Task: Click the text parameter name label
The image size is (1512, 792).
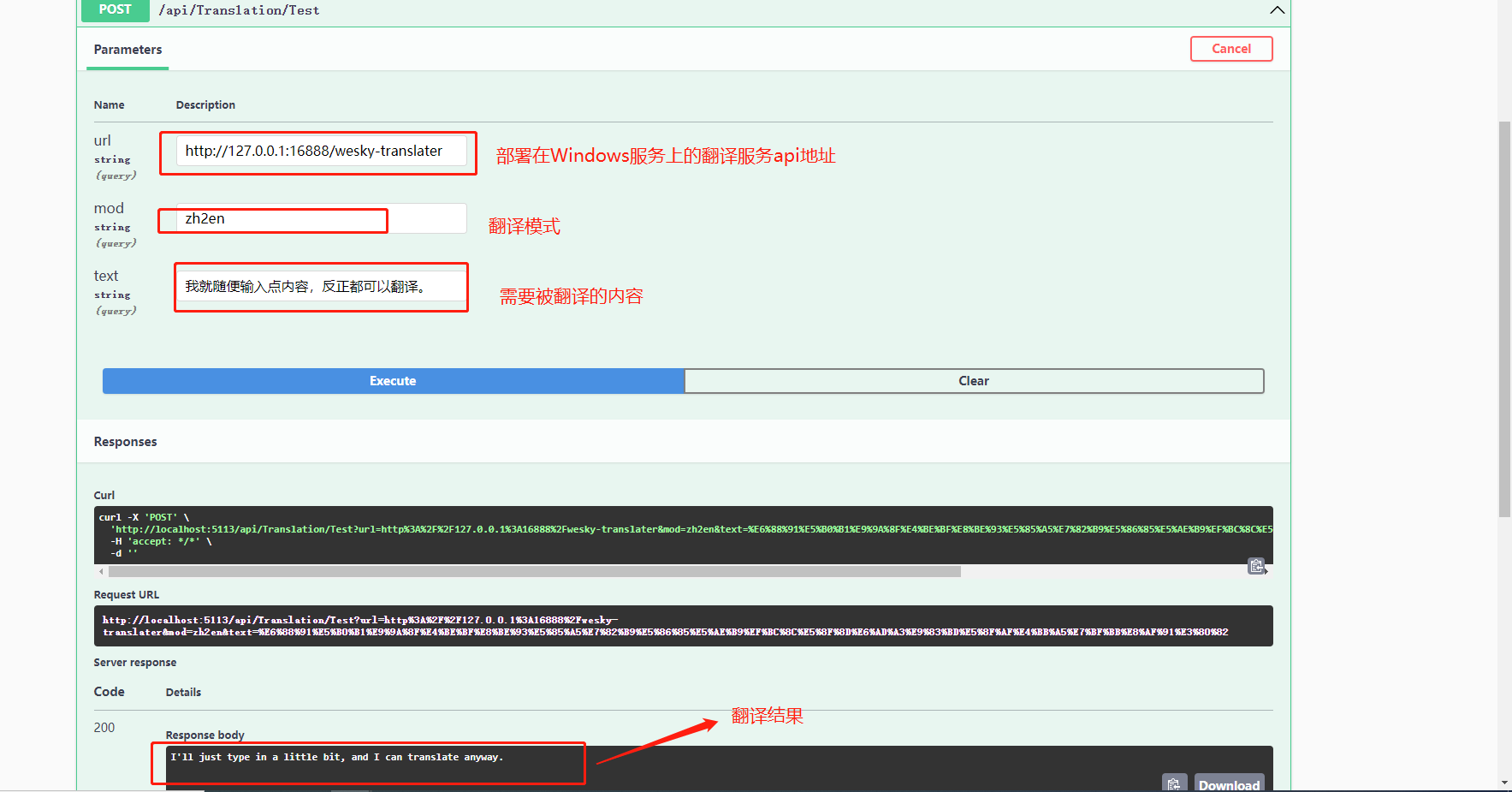Action: click(106, 276)
